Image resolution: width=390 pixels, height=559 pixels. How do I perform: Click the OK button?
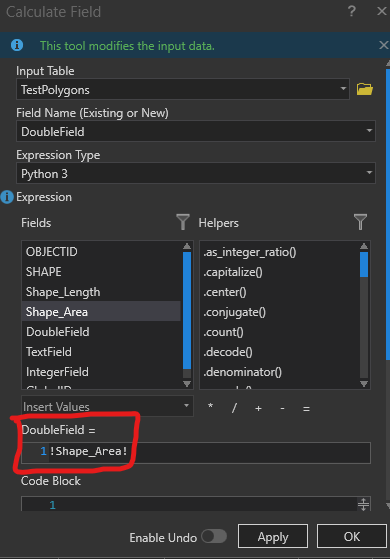(x=351, y=536)
